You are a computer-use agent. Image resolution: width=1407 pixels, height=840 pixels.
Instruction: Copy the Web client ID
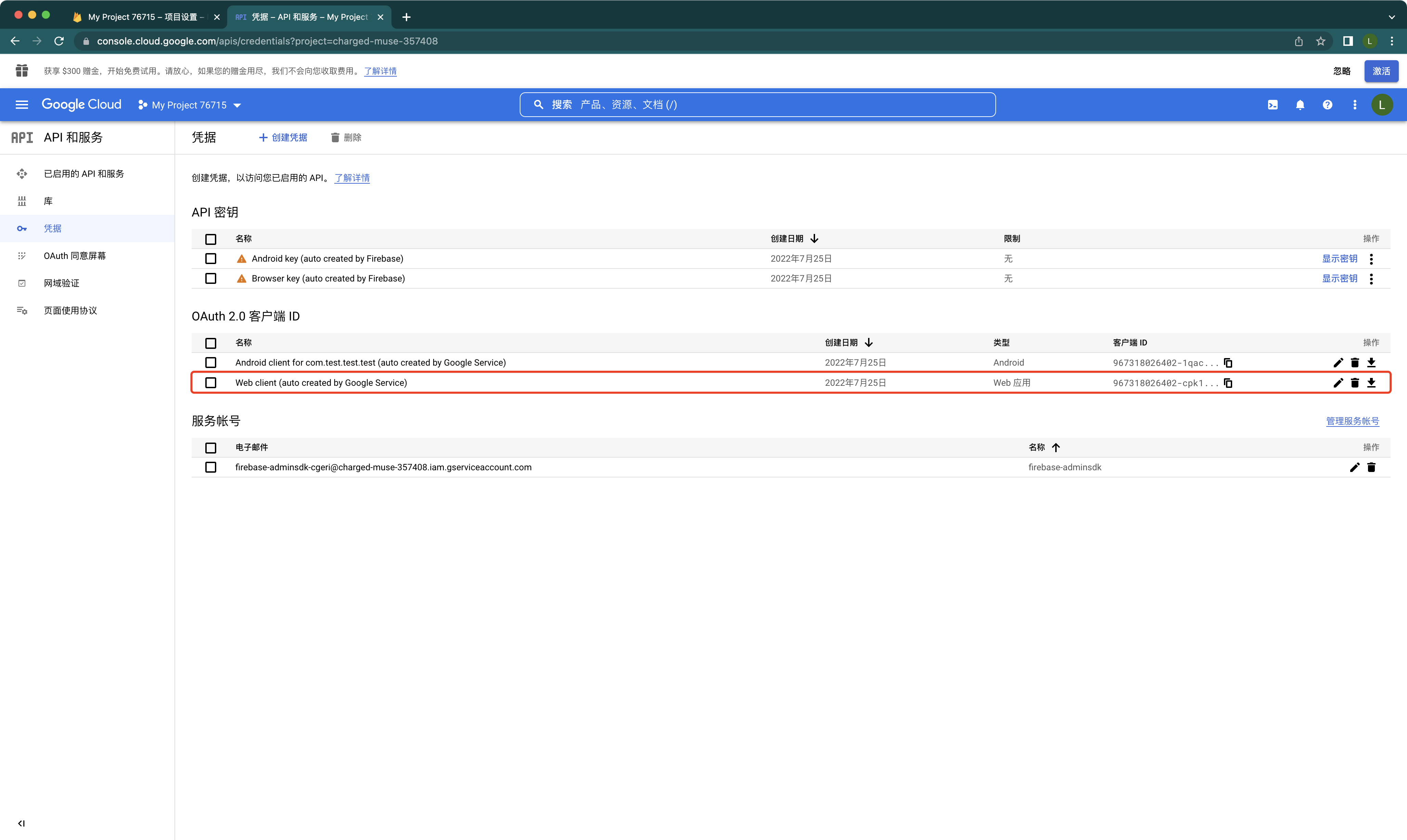point(1228,383)
